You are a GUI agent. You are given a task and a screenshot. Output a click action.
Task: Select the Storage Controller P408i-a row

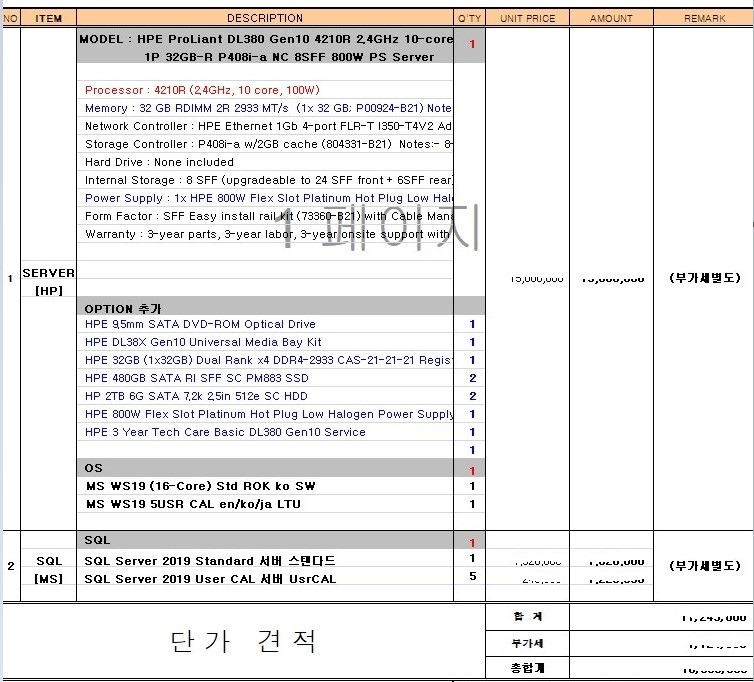[x=265, y=144]
